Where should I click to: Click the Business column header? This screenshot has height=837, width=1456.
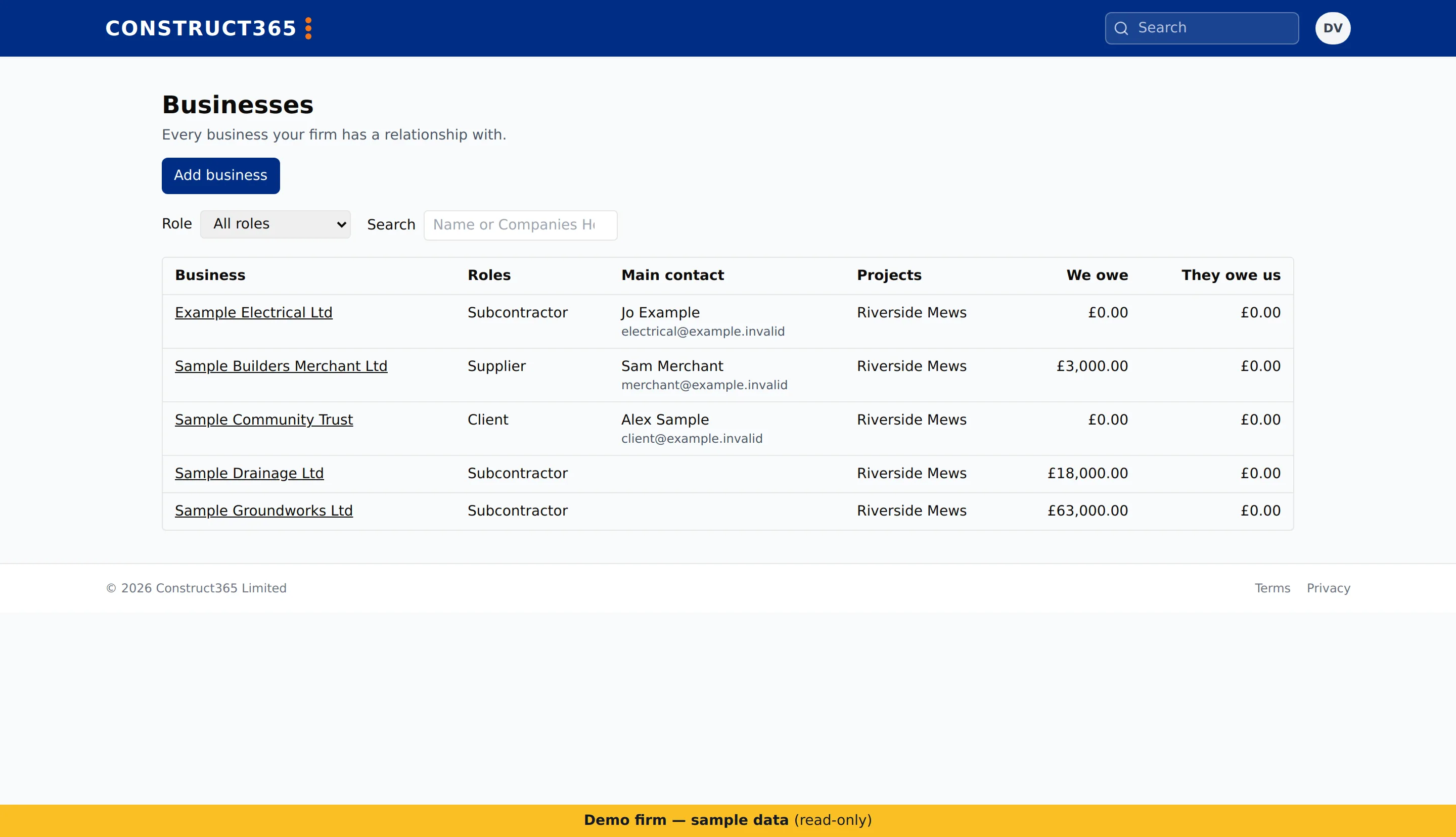point(210,275)
